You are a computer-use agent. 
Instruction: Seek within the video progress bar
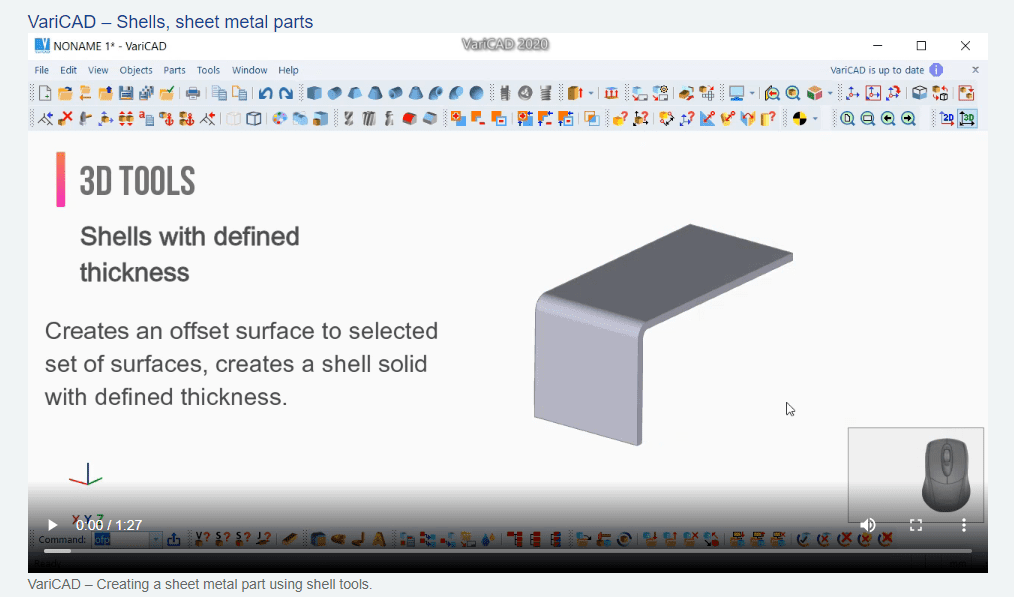coord(508,551)
